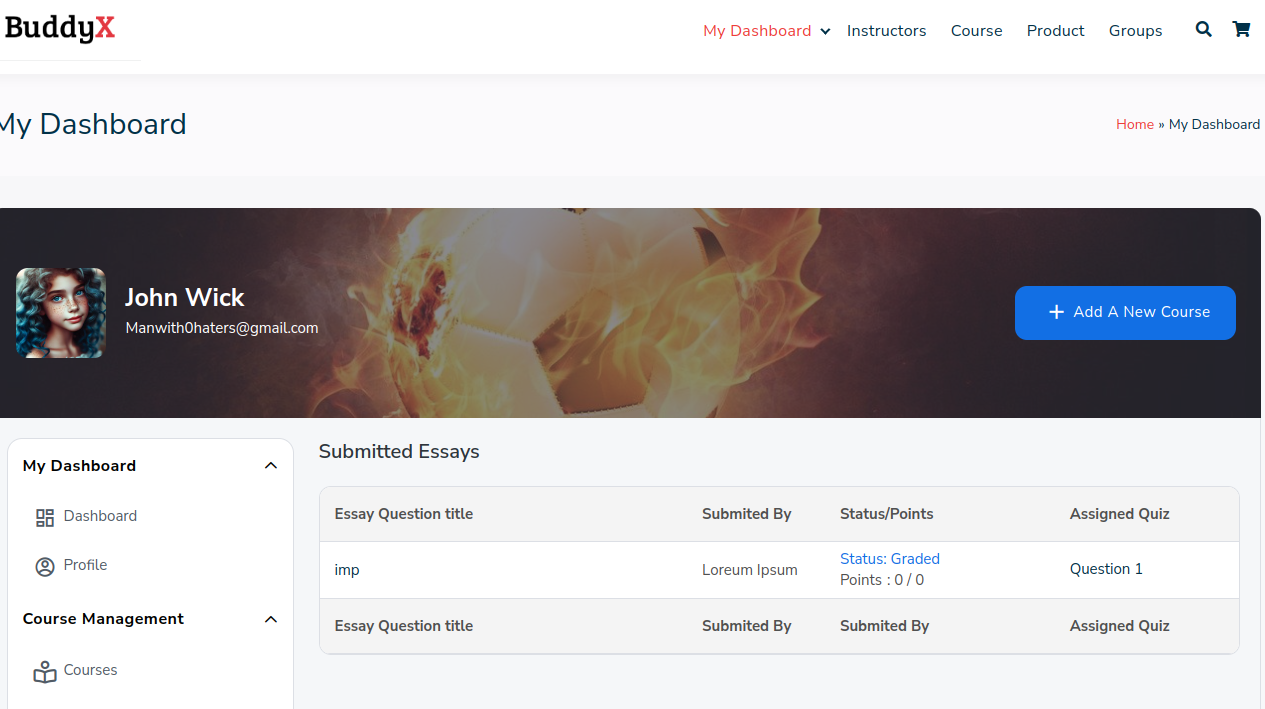The height and width of the screenshot is (709, 1265).
Task: Click John Wick's profile avatar
Action: tap(61, 313)
